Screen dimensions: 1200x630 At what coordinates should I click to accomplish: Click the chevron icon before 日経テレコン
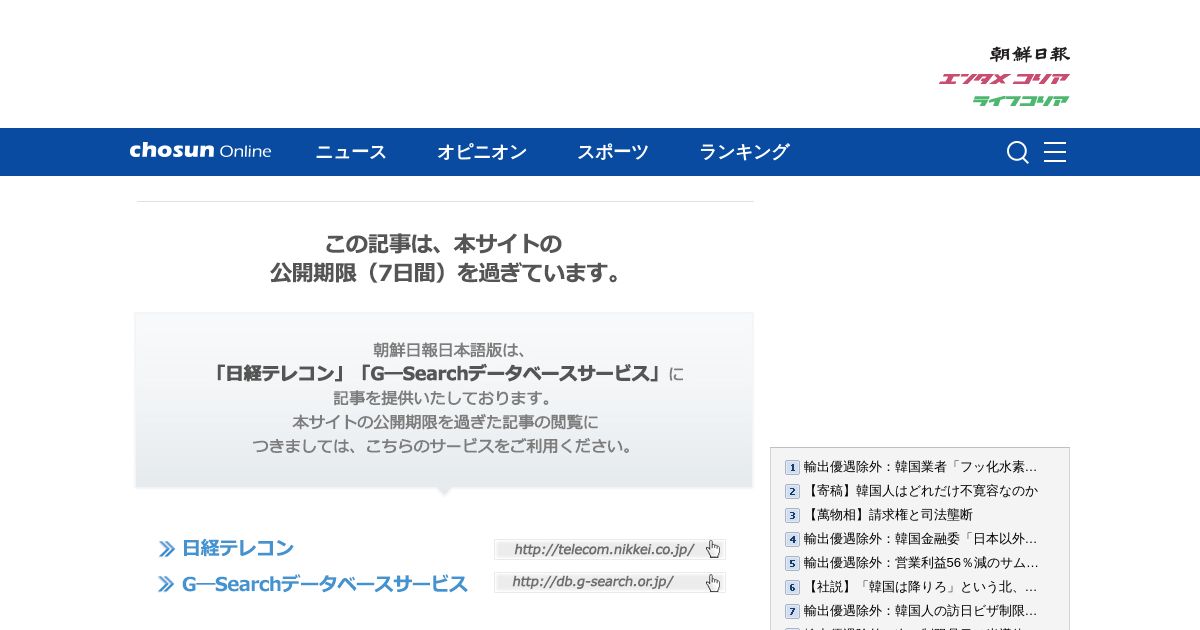[167, 549]
